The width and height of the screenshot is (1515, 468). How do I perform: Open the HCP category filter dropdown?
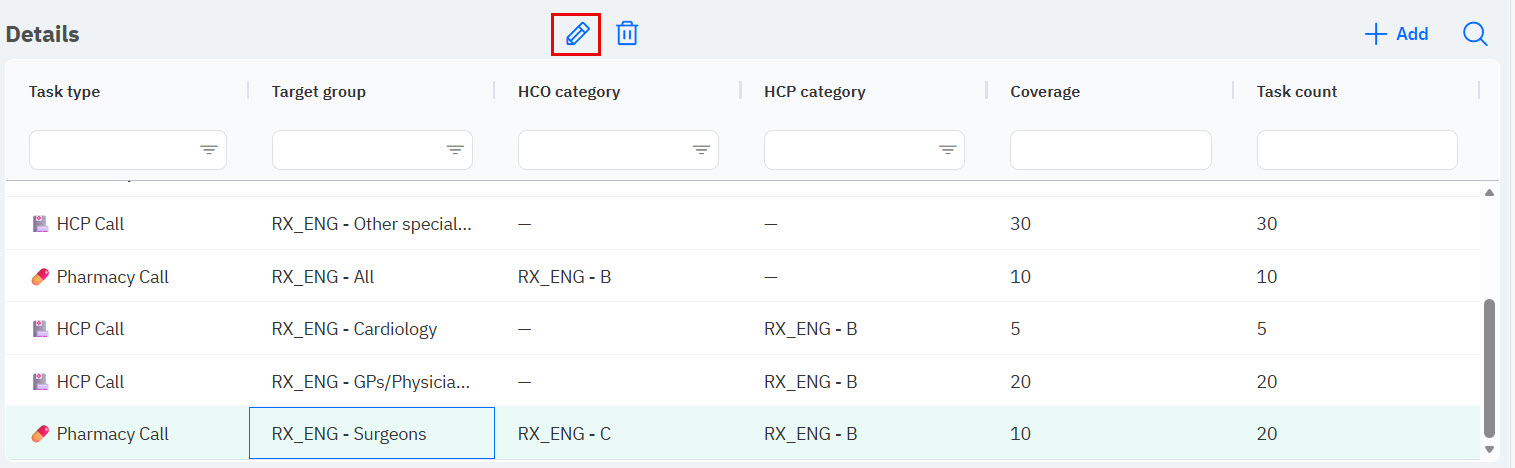click(x=947, y=150)
